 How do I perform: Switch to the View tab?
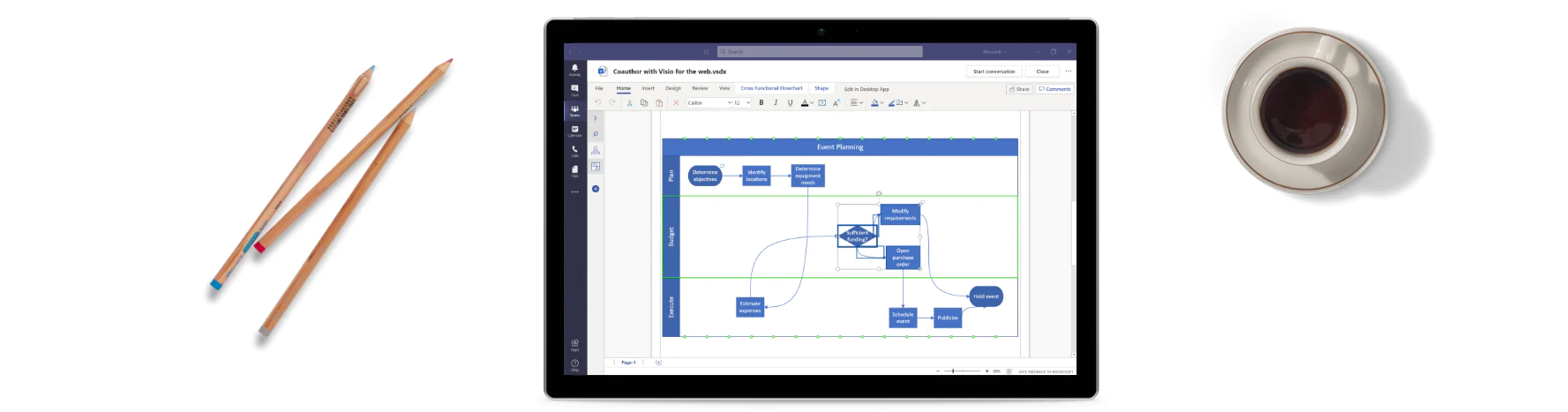pyautogui.click(x=724, y=88)
